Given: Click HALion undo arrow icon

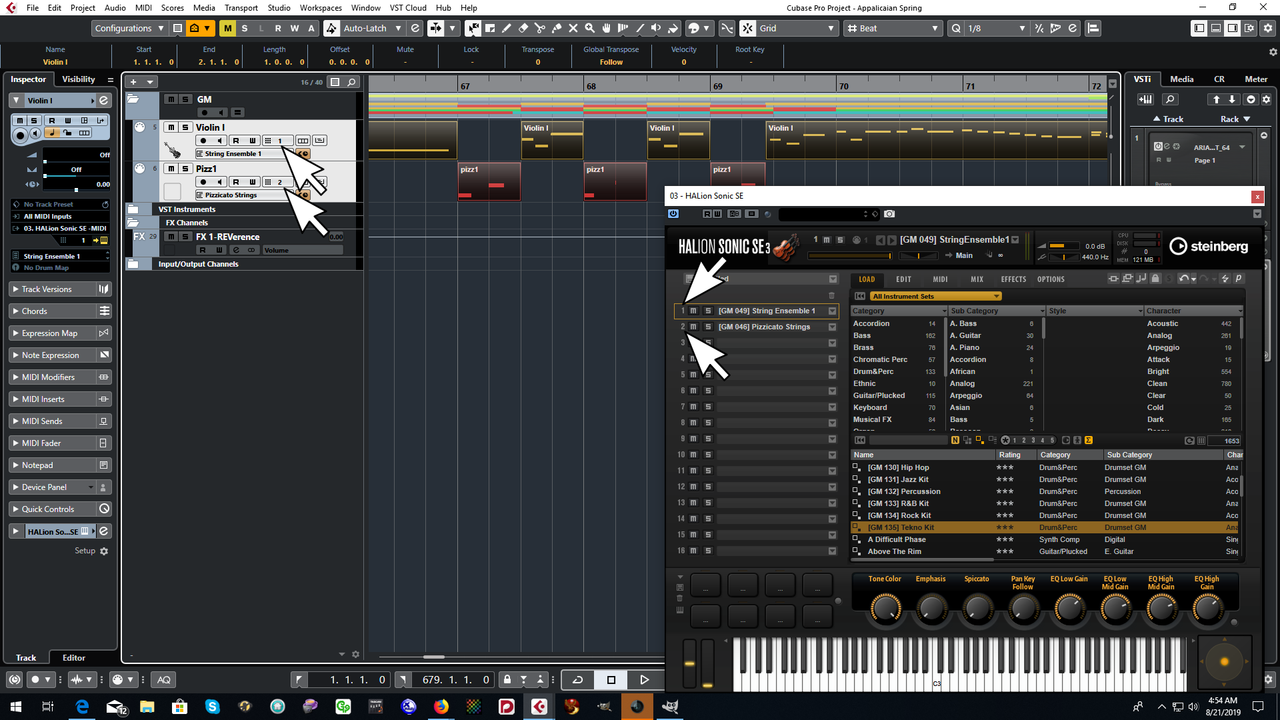Looking at the screenshot, I should click(1184, 279).
